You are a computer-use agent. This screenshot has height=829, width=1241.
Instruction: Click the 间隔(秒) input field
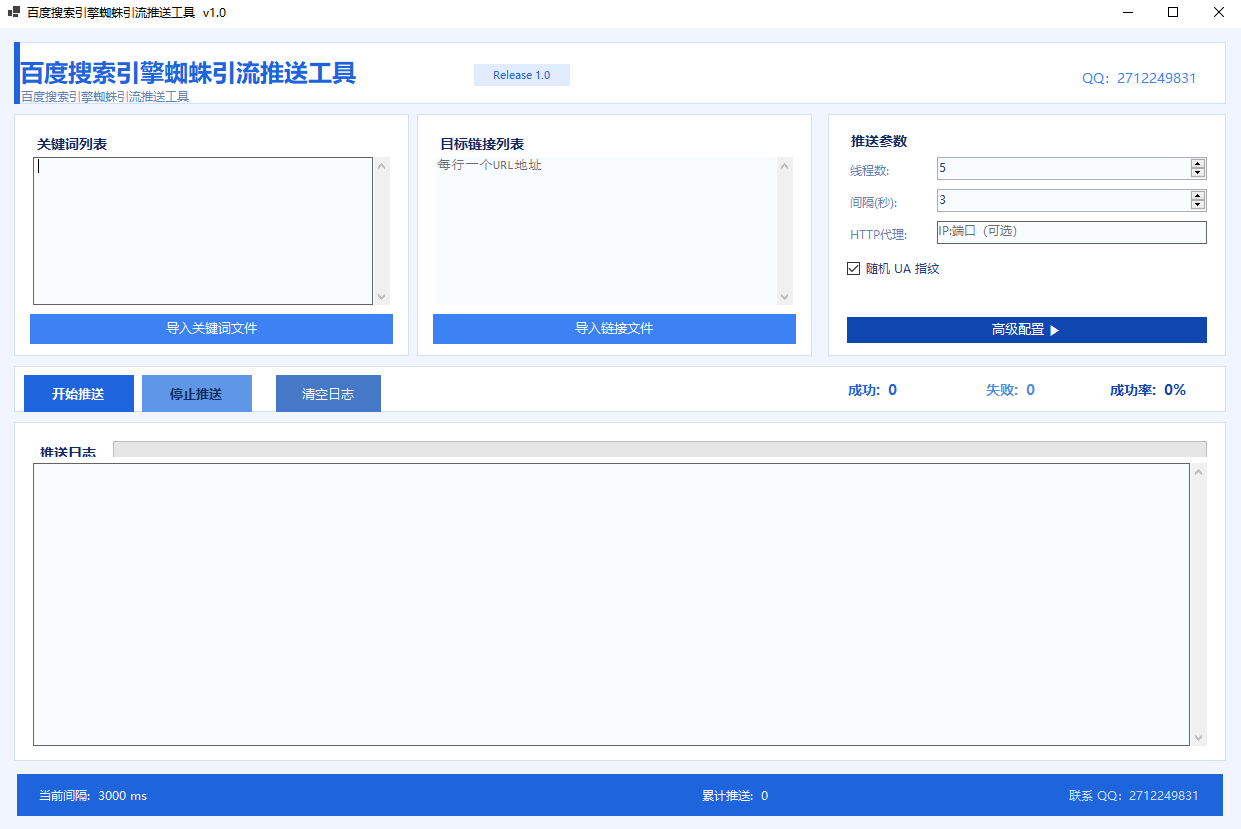(1063, 200)
